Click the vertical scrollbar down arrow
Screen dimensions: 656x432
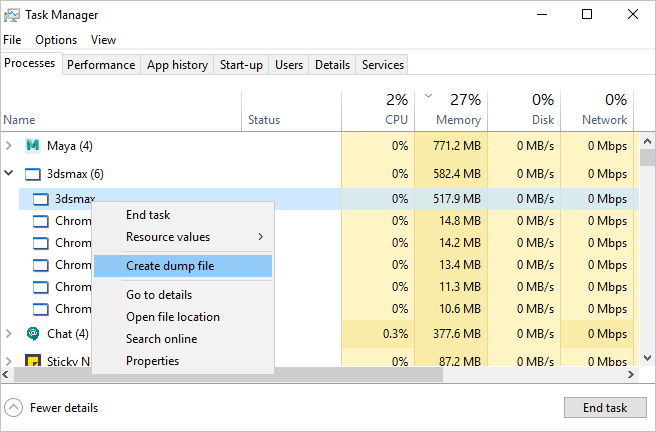[x=647, y=358]
